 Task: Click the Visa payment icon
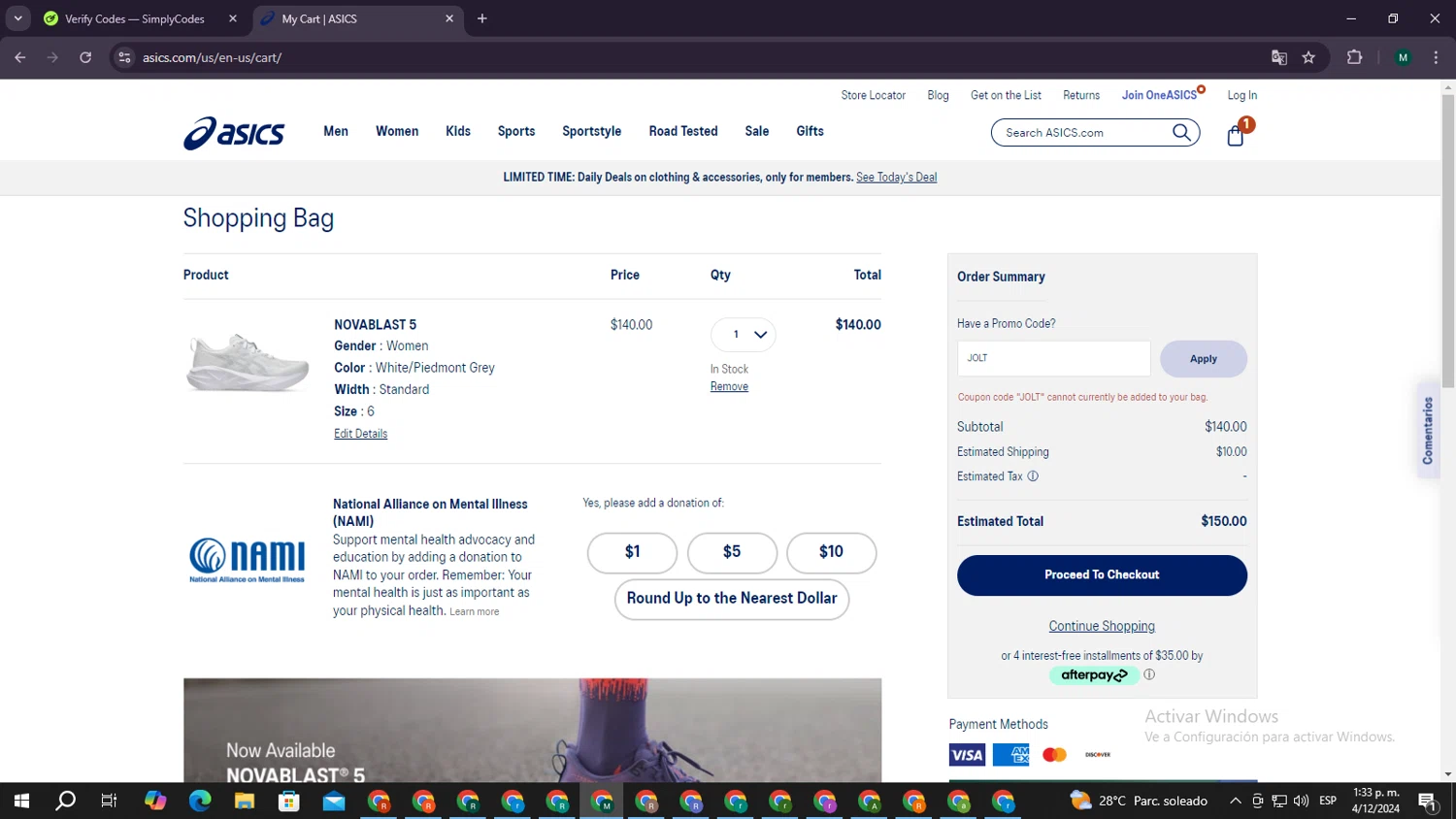(967, 755)
